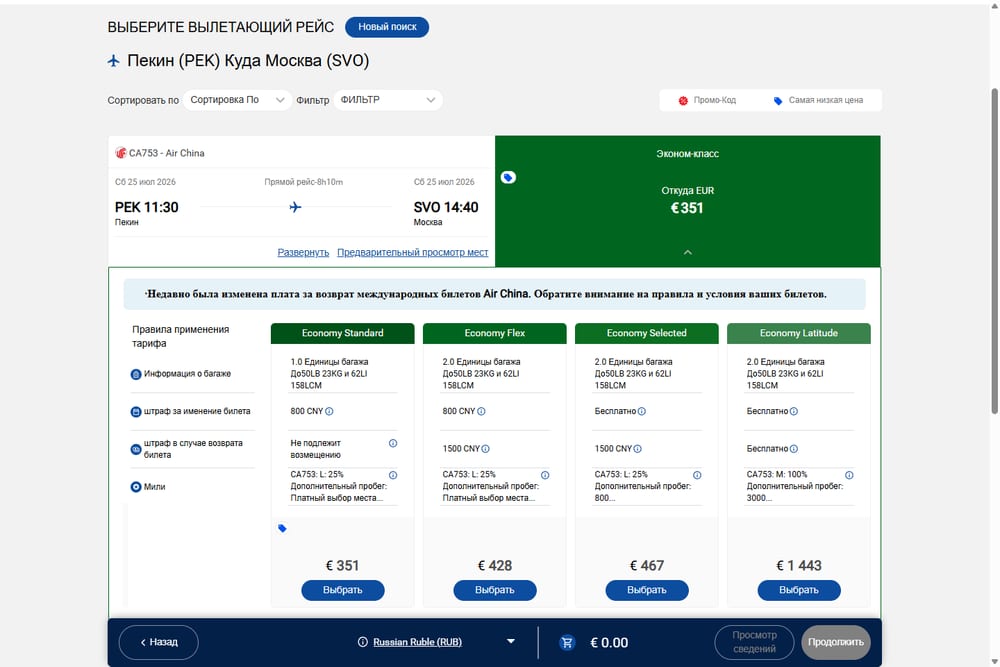Image resolution: width=1000 pixels, height=667 pixels.
Task: Open miles info icon in Economy Standard column
Action: [x=393, y=475]
